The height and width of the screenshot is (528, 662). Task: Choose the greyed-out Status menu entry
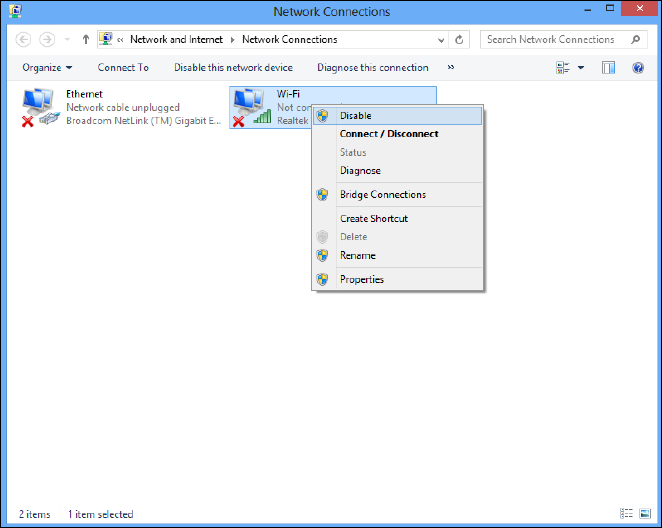(397, 152)
